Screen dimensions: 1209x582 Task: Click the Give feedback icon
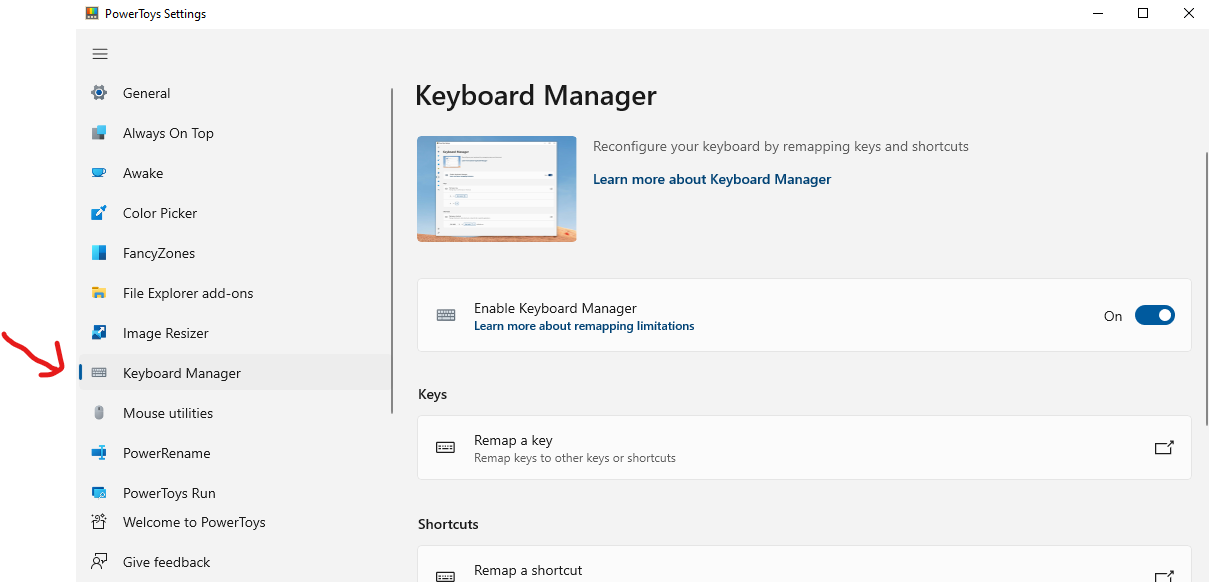(99, 562)
